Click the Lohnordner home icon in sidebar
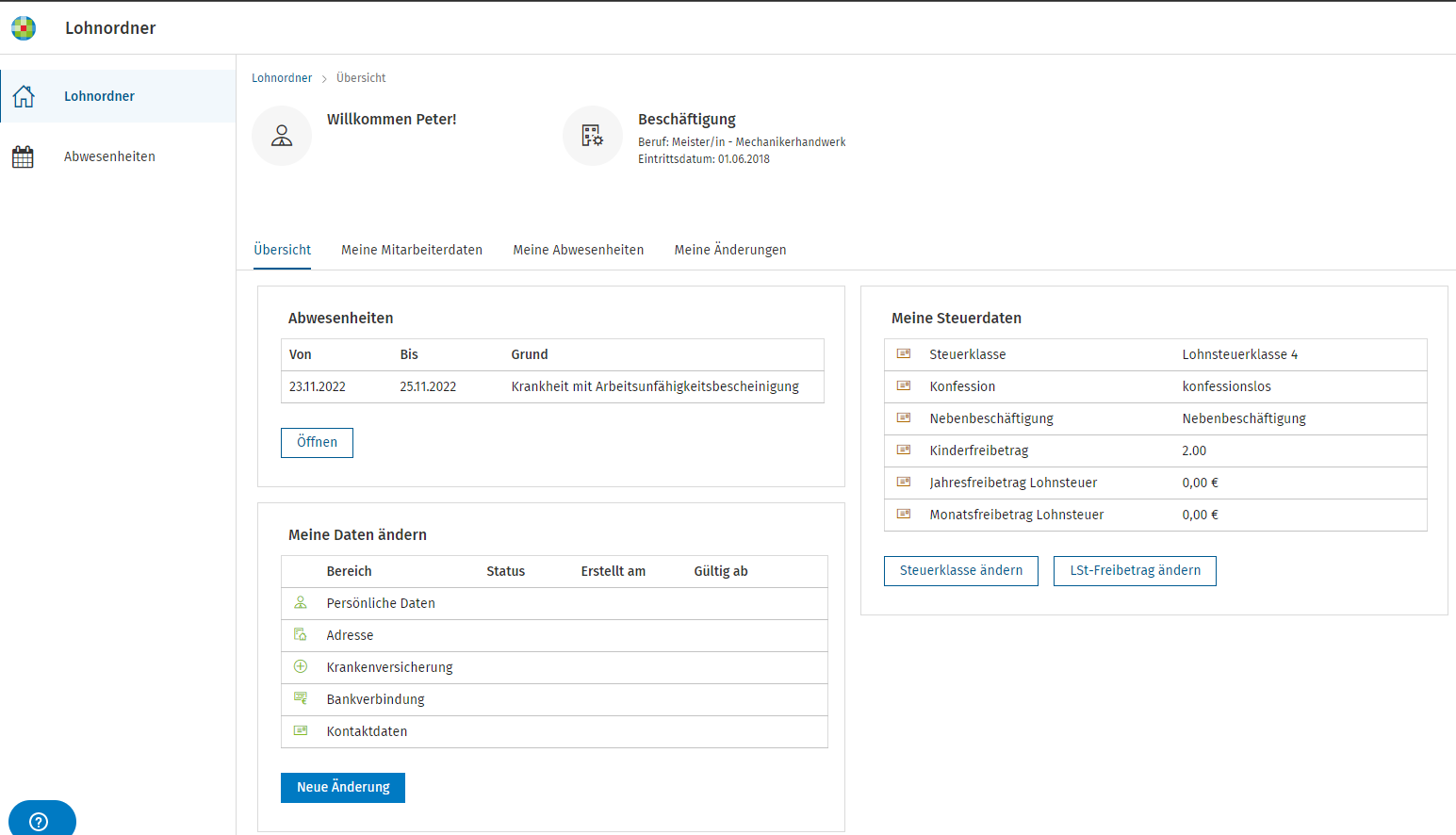Image resolution: width=1456 pixels, height=835 pixels. pos(24,96)
